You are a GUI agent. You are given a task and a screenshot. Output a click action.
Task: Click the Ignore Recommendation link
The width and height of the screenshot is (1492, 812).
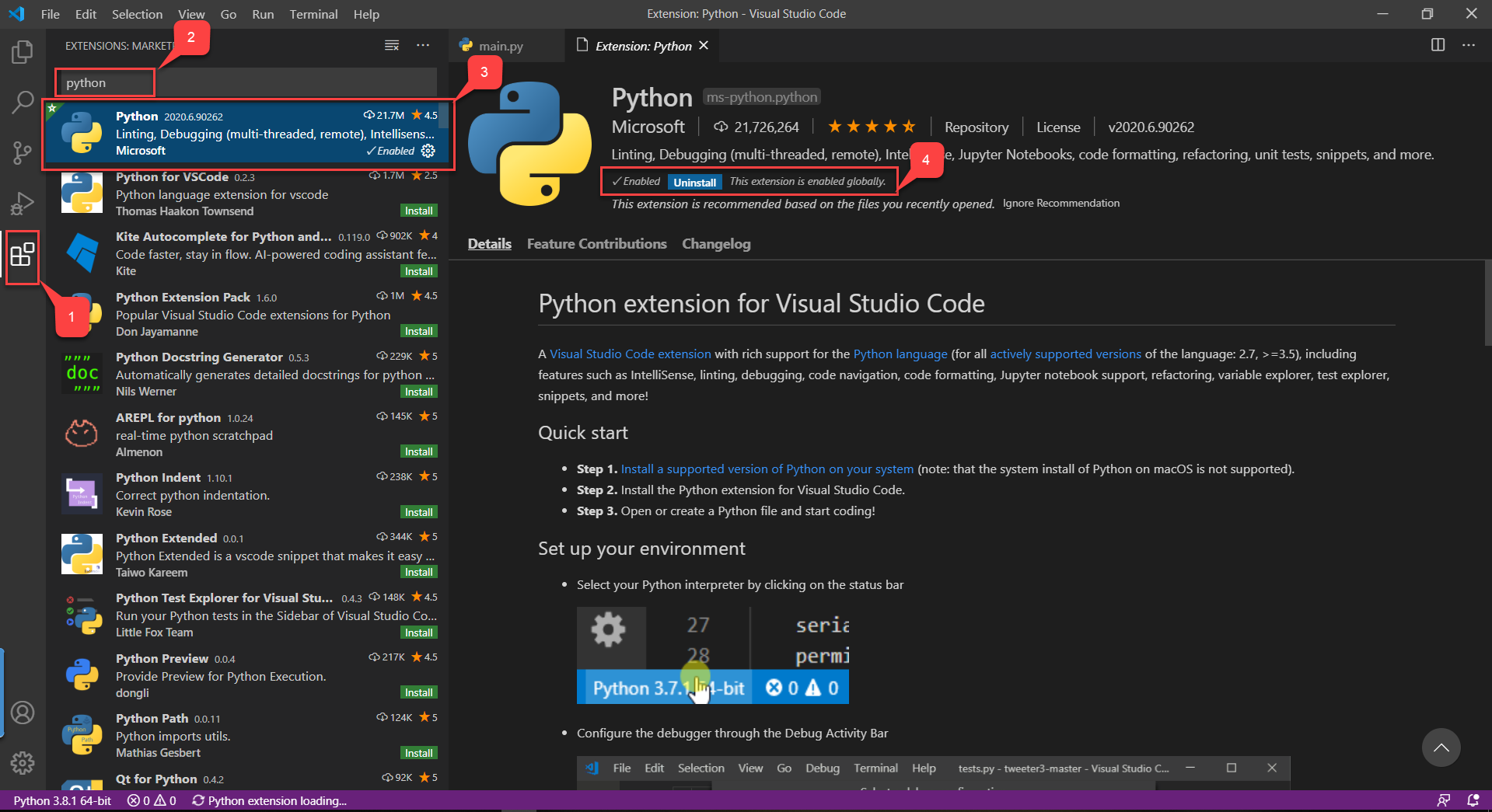click(x=1060, y=203)
